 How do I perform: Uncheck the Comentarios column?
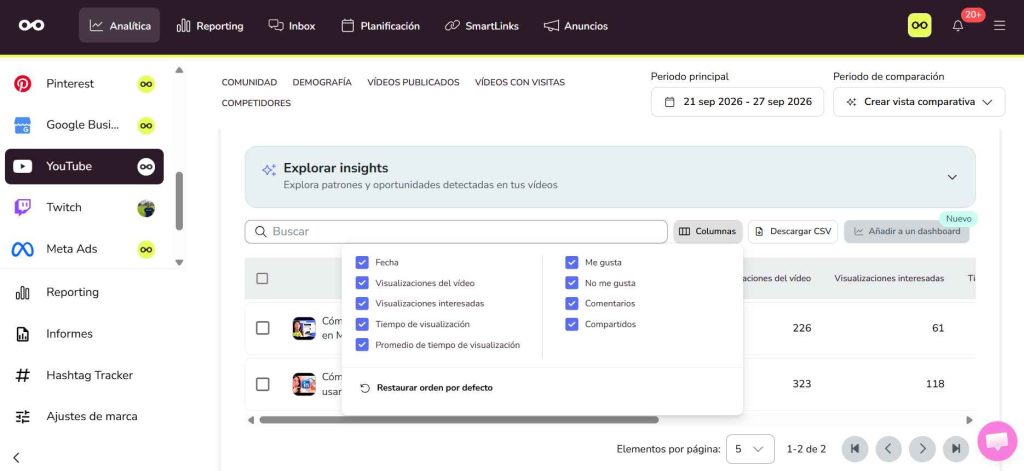(x=572, y=304)
